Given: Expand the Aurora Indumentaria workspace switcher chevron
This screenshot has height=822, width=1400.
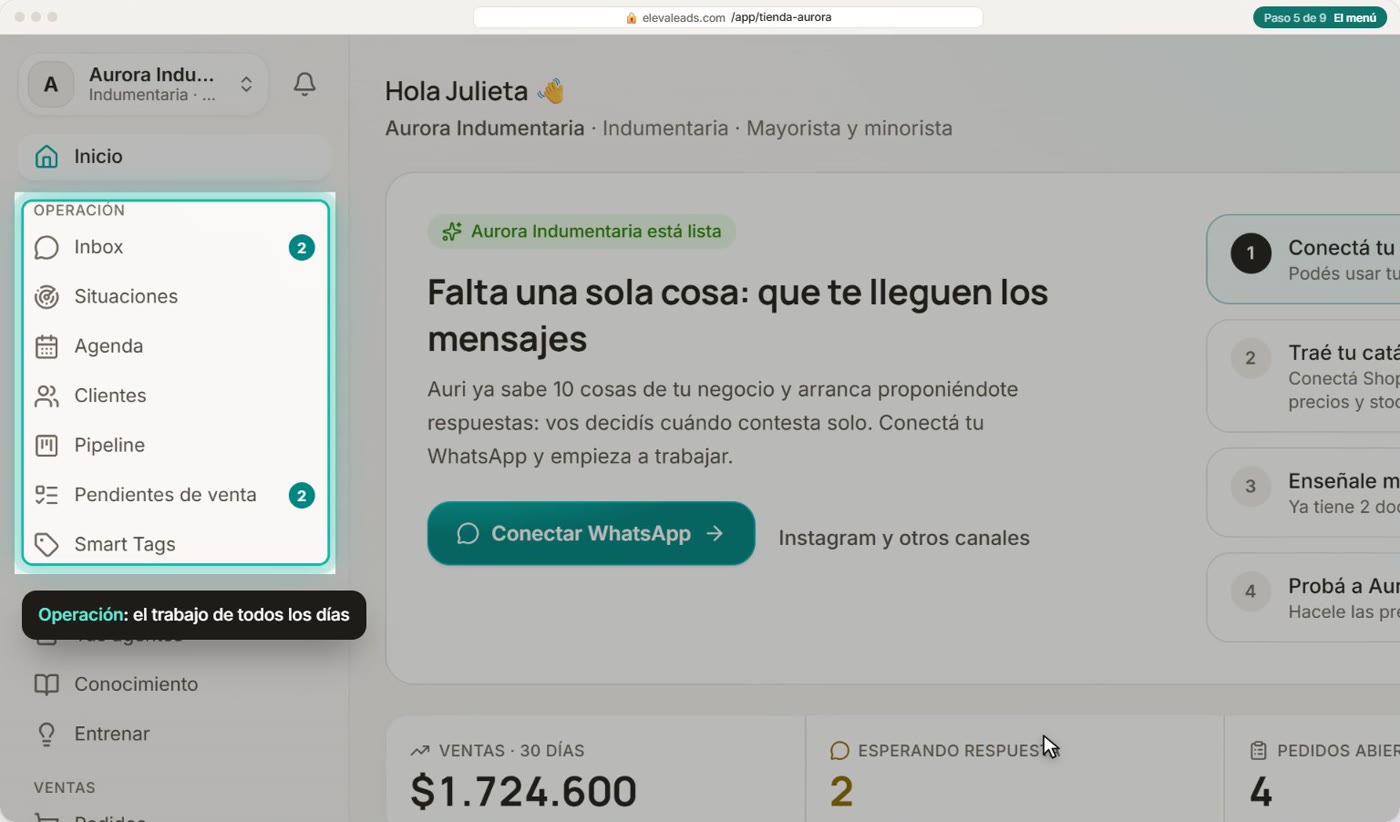Looking at the screenshot, I should point(246,84).
